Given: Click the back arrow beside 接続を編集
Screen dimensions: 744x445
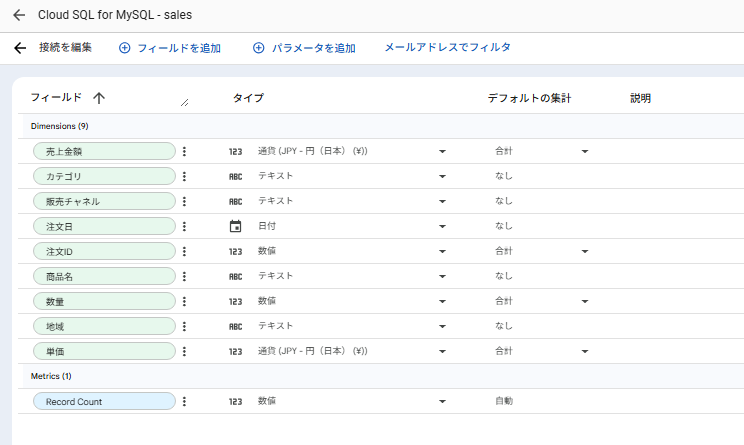Looking at the screenshot, I should 20,48.
